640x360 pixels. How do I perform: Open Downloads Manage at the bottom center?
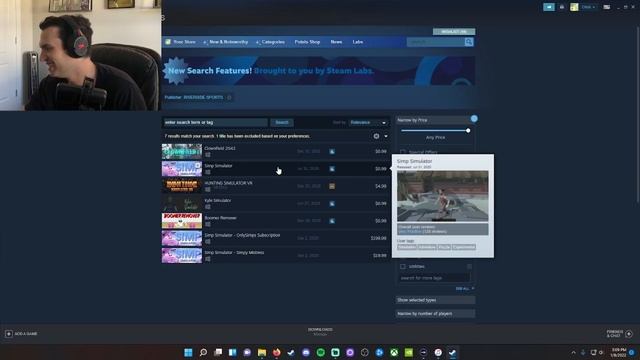(320, 332)
